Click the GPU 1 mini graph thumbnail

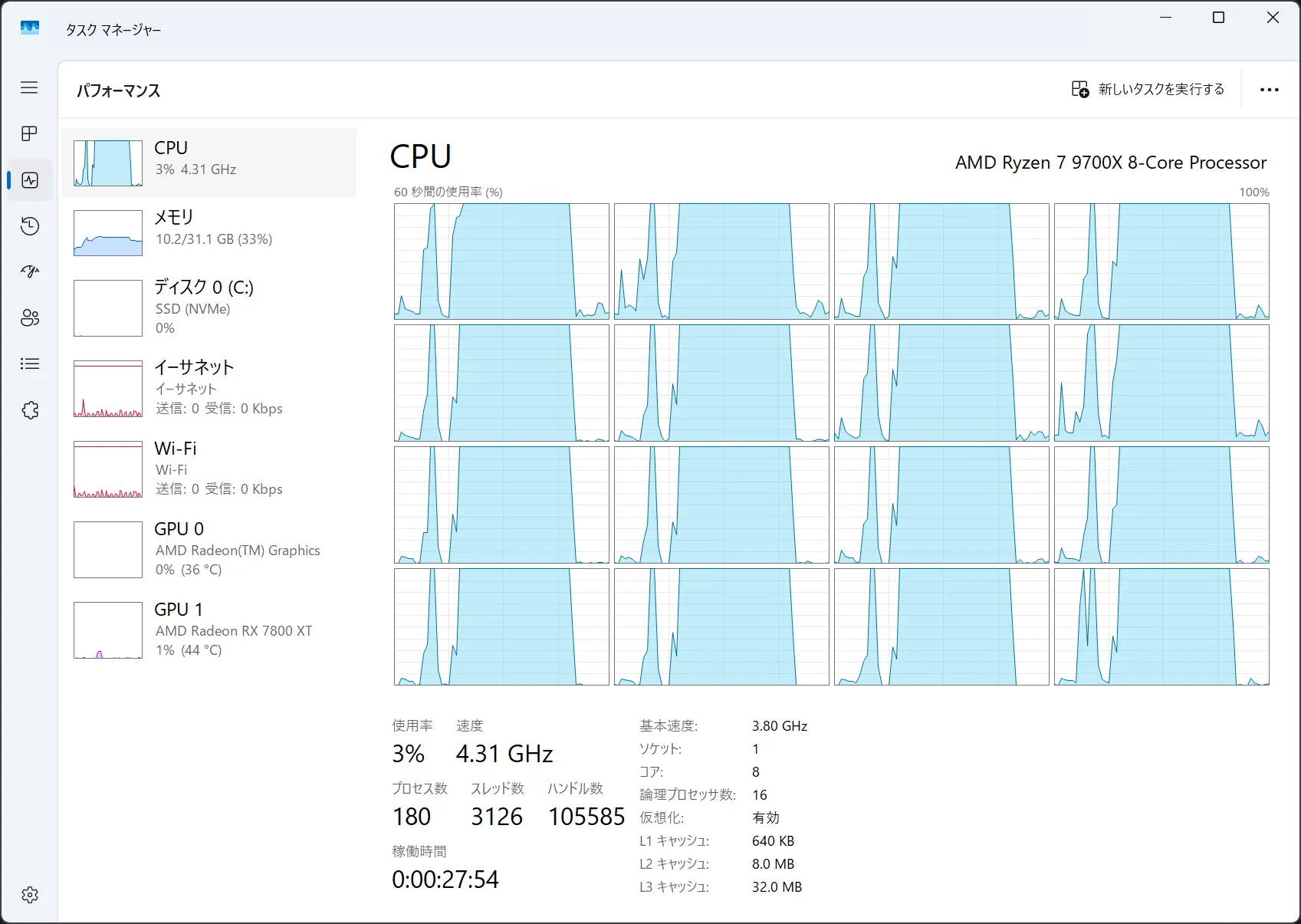click(x=108, y=630)
